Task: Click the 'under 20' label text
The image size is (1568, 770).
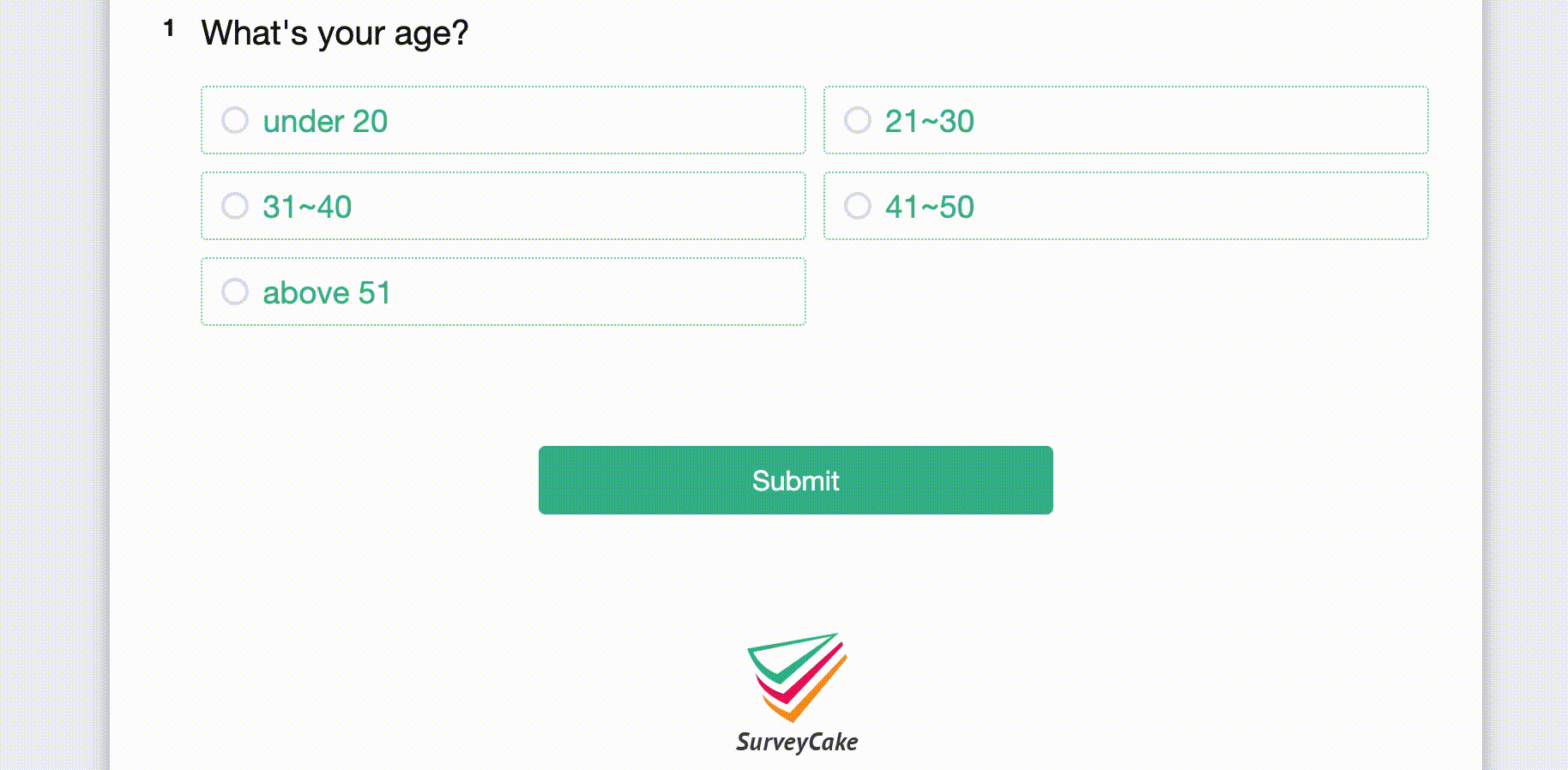Action: point(324,121)
